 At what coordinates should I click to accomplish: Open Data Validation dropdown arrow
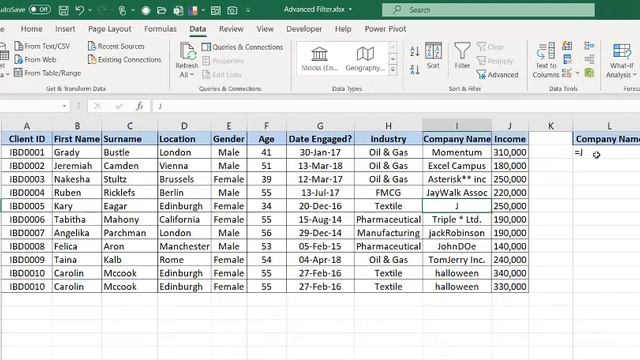(578, 73)
